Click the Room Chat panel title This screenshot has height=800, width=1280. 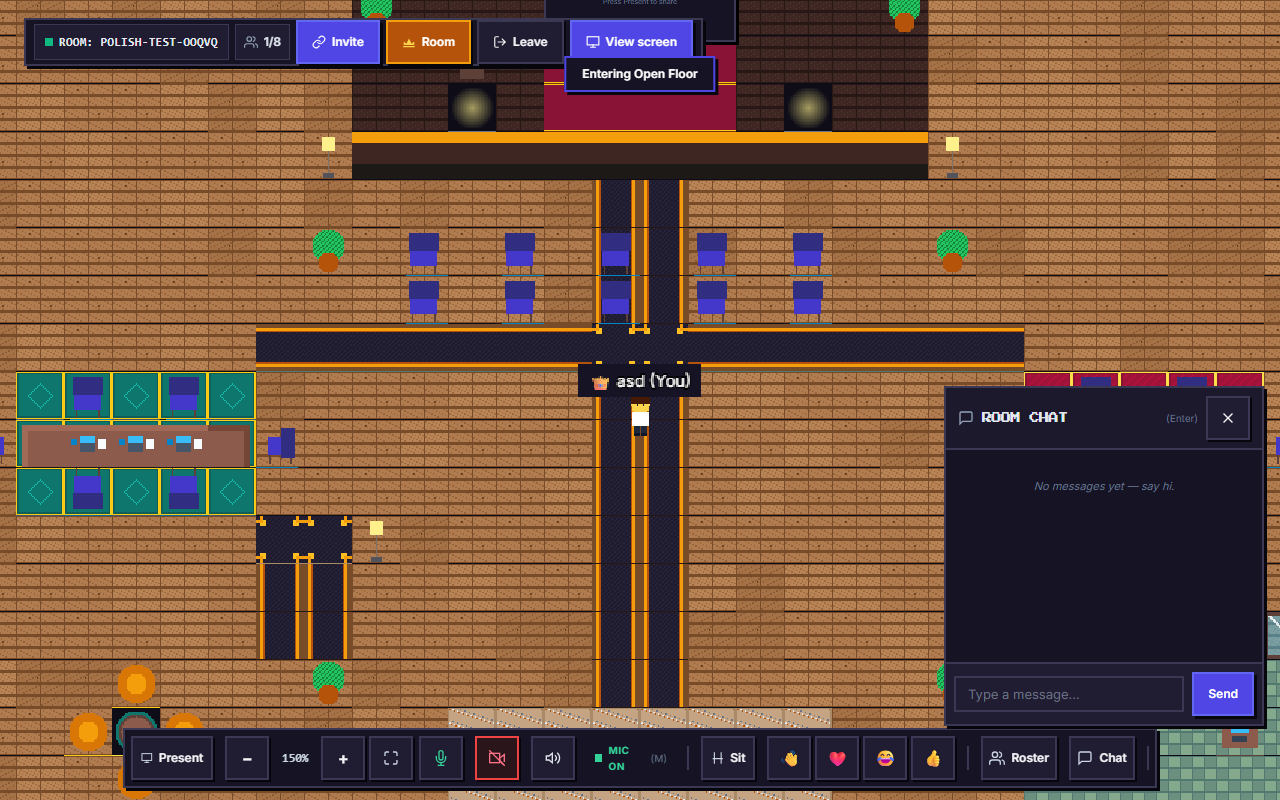pyautogui.click(x=1024, y=417)
